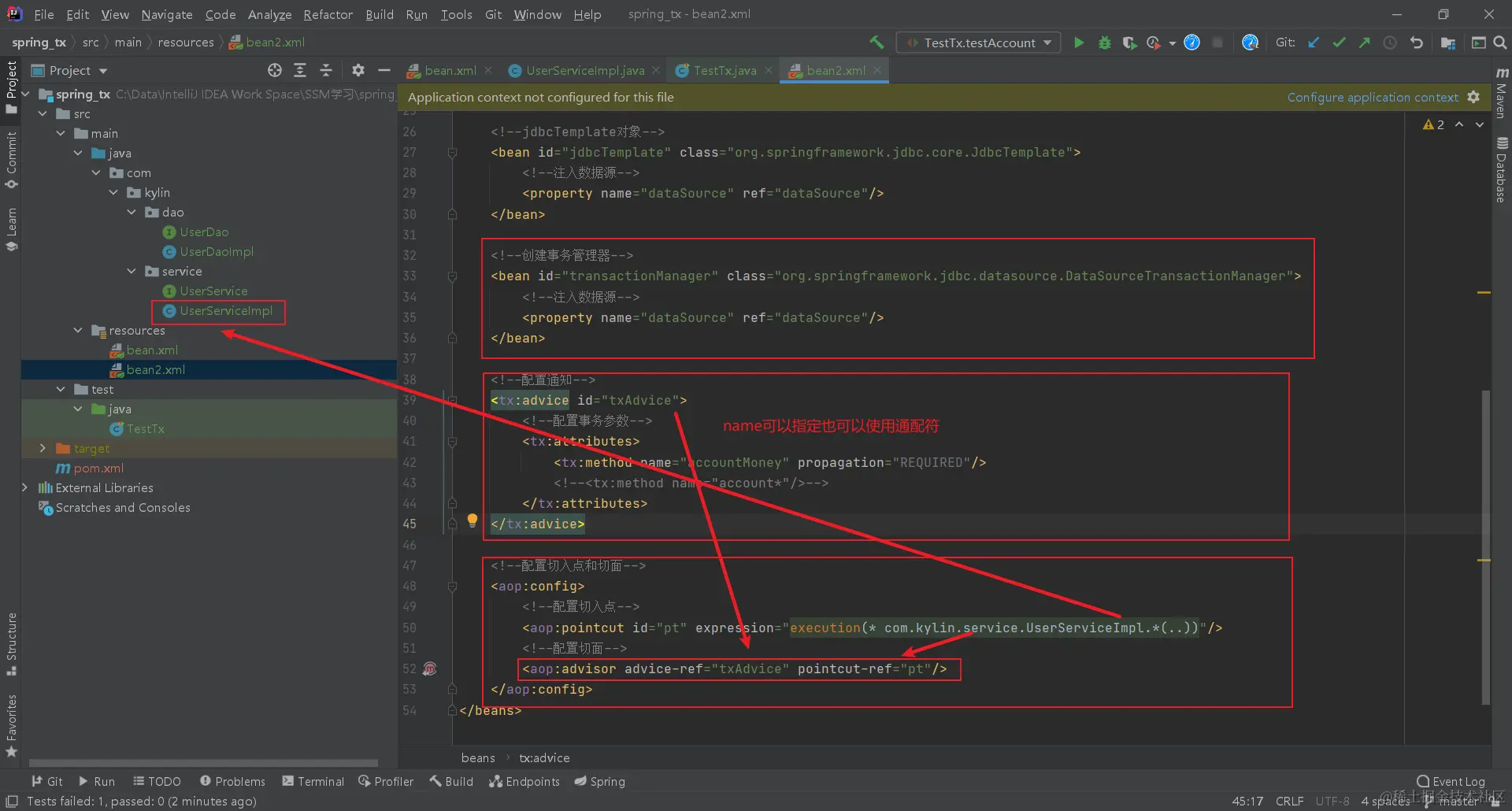Open Search Everywhere magnifier icon
Screen dimensions: 1512x811
1500,43
